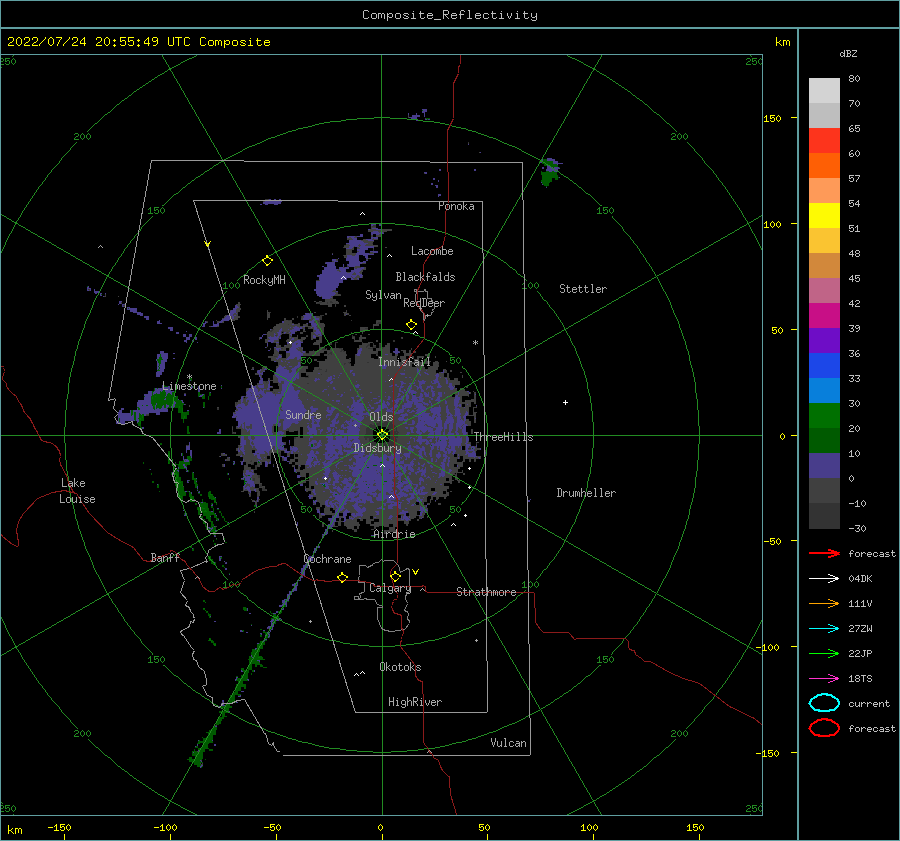The image size is (900, 841).
Task: Click the Drumheller label
Action: 586,493
